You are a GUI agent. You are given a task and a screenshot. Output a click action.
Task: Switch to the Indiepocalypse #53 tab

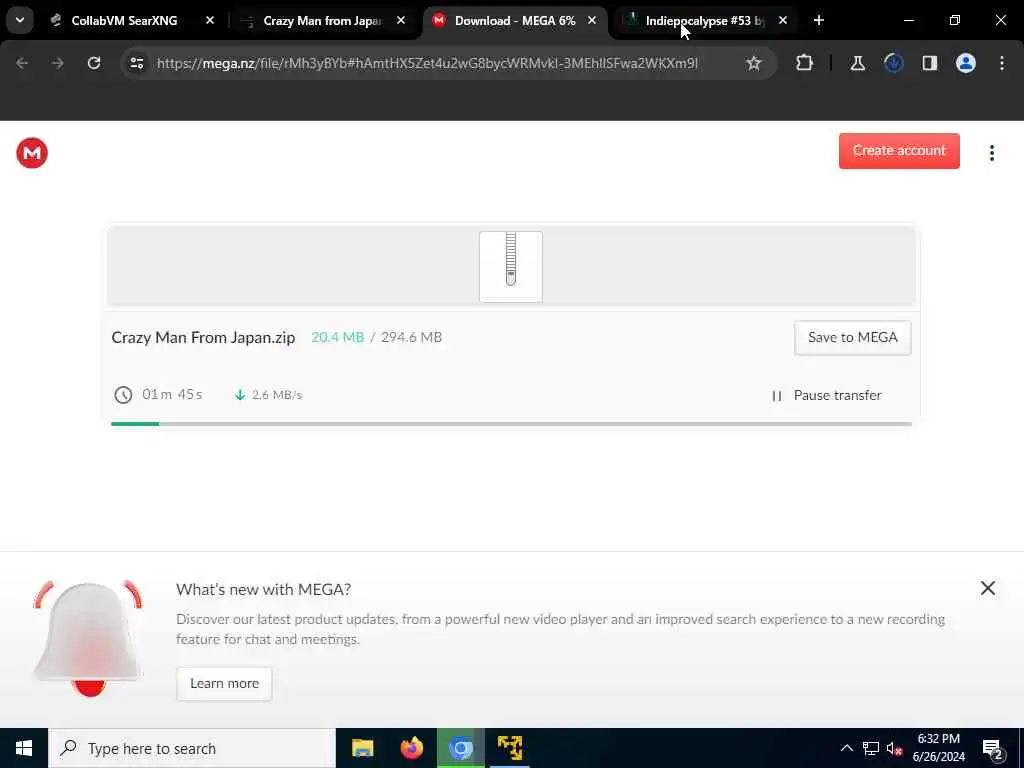(706, 21)
